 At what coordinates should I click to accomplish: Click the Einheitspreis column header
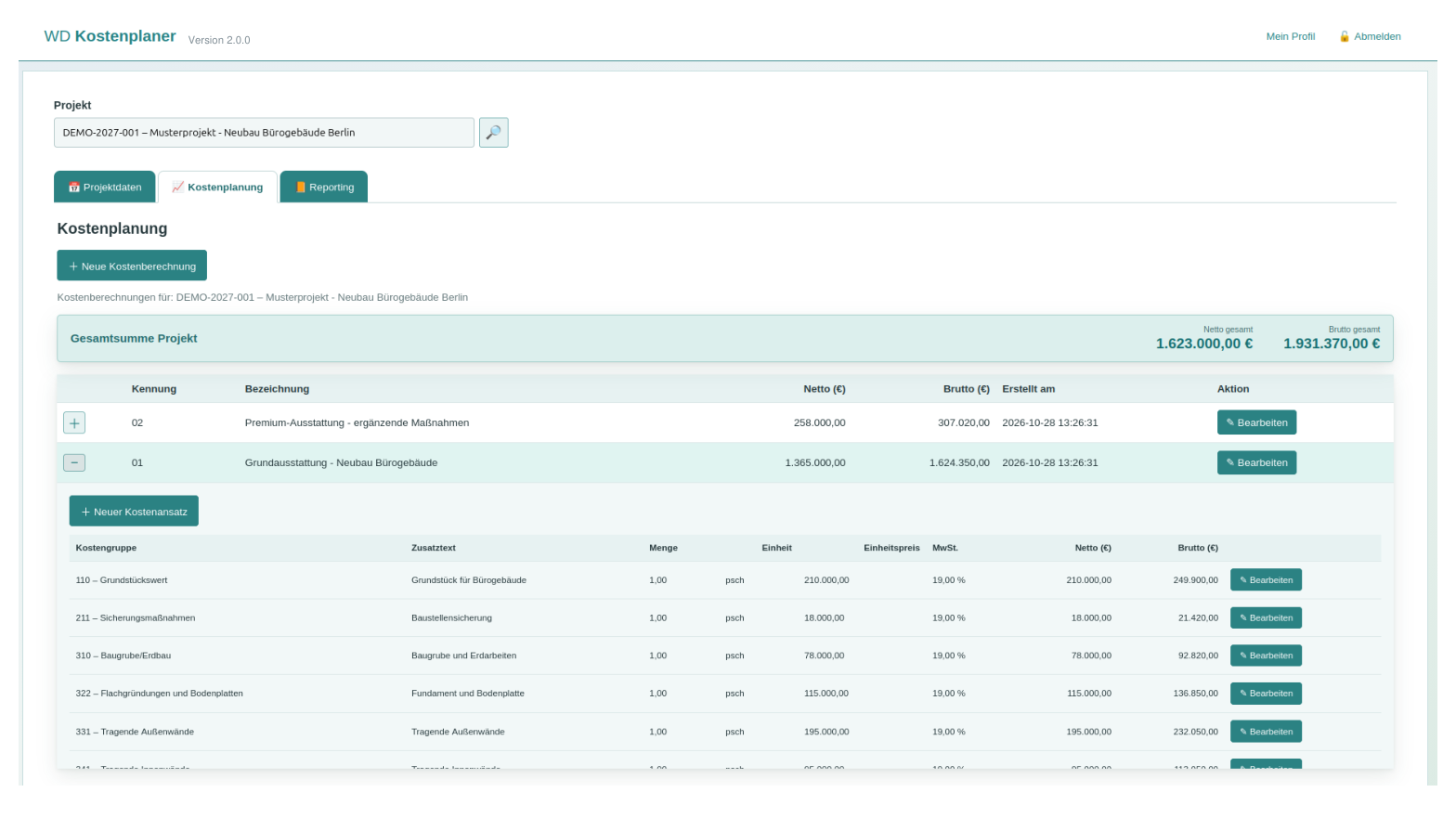[891, 548]
